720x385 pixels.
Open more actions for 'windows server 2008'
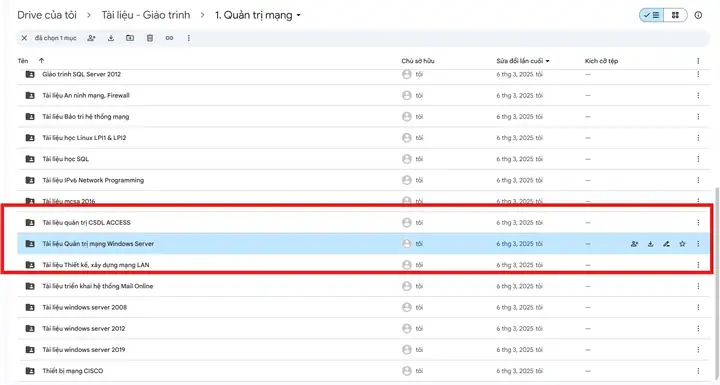[x=698, y=307]
